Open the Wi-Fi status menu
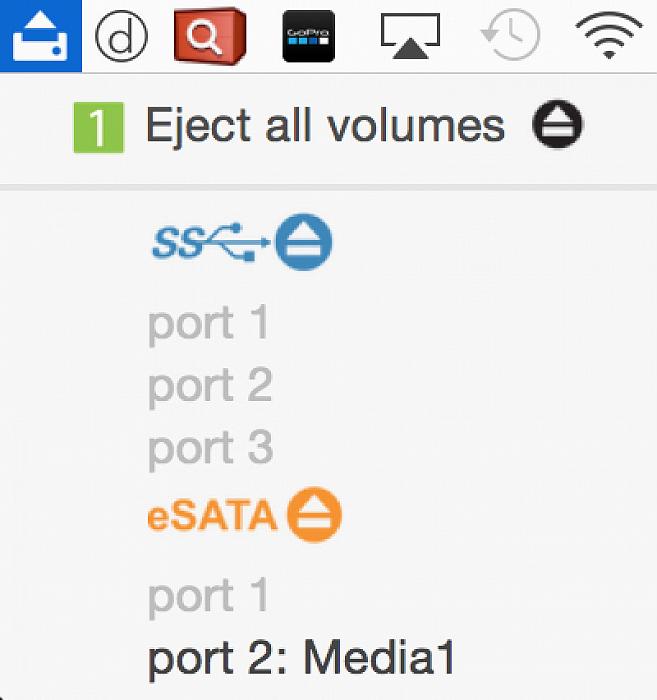Screen dimensions: 657x700 tap(609, 35)
